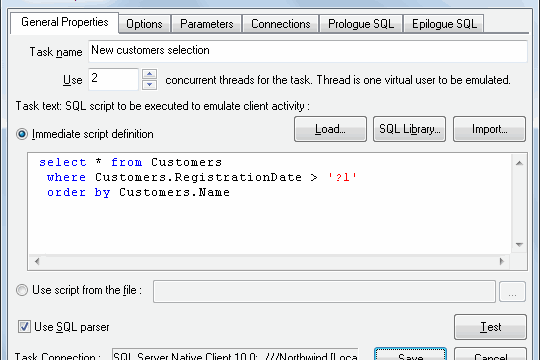This screenshot has width=540, height=360.
Task: Click the script file path field
Action: click(x=324, y=291)
